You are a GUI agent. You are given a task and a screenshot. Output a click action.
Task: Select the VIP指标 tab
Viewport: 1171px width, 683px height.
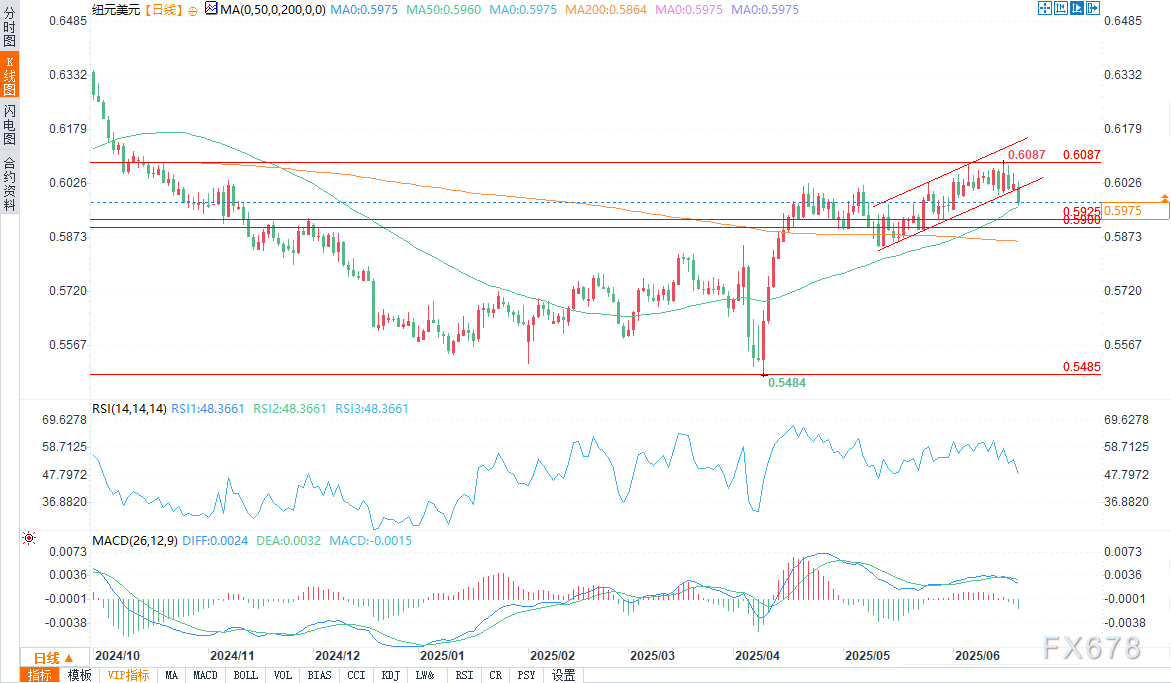[129, 675]
